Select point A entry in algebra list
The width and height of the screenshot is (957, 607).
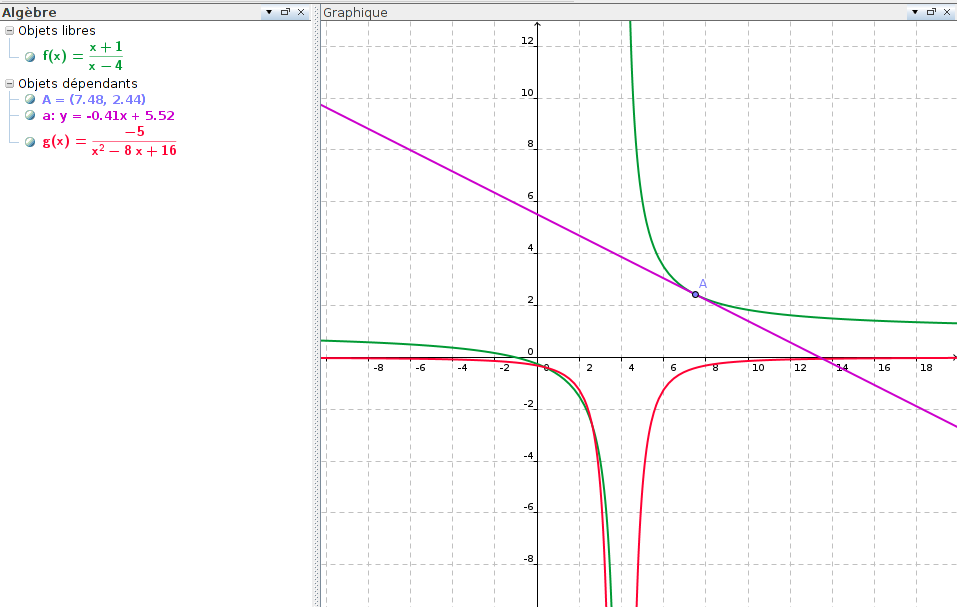pyautogui.click(x=94, y=99)
